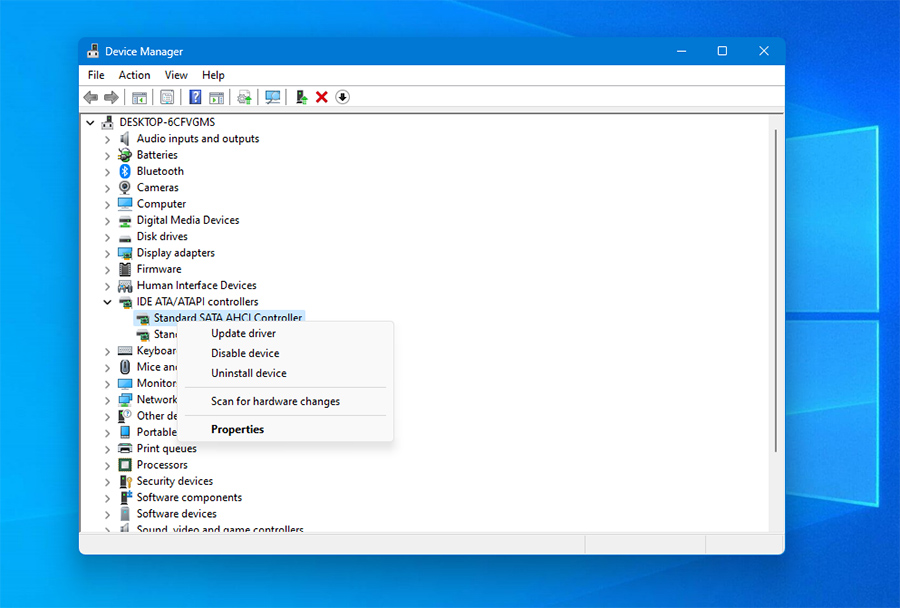Expand the Display adapters category
This screenshot has width=900, height=608.
[x=107, y=253]
